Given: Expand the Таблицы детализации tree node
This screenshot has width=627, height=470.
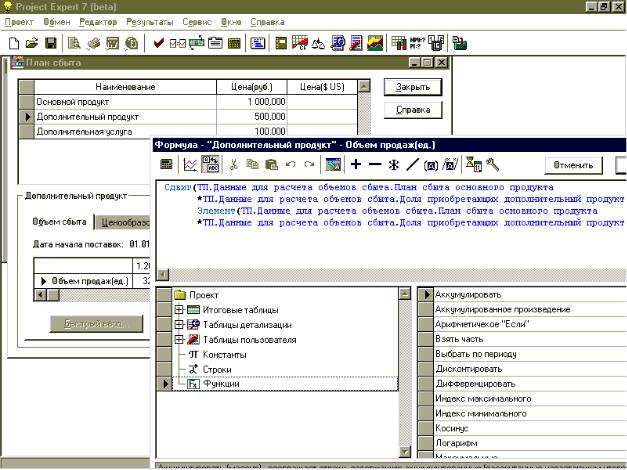Looking at the screenshot, I should click(179, 325).
